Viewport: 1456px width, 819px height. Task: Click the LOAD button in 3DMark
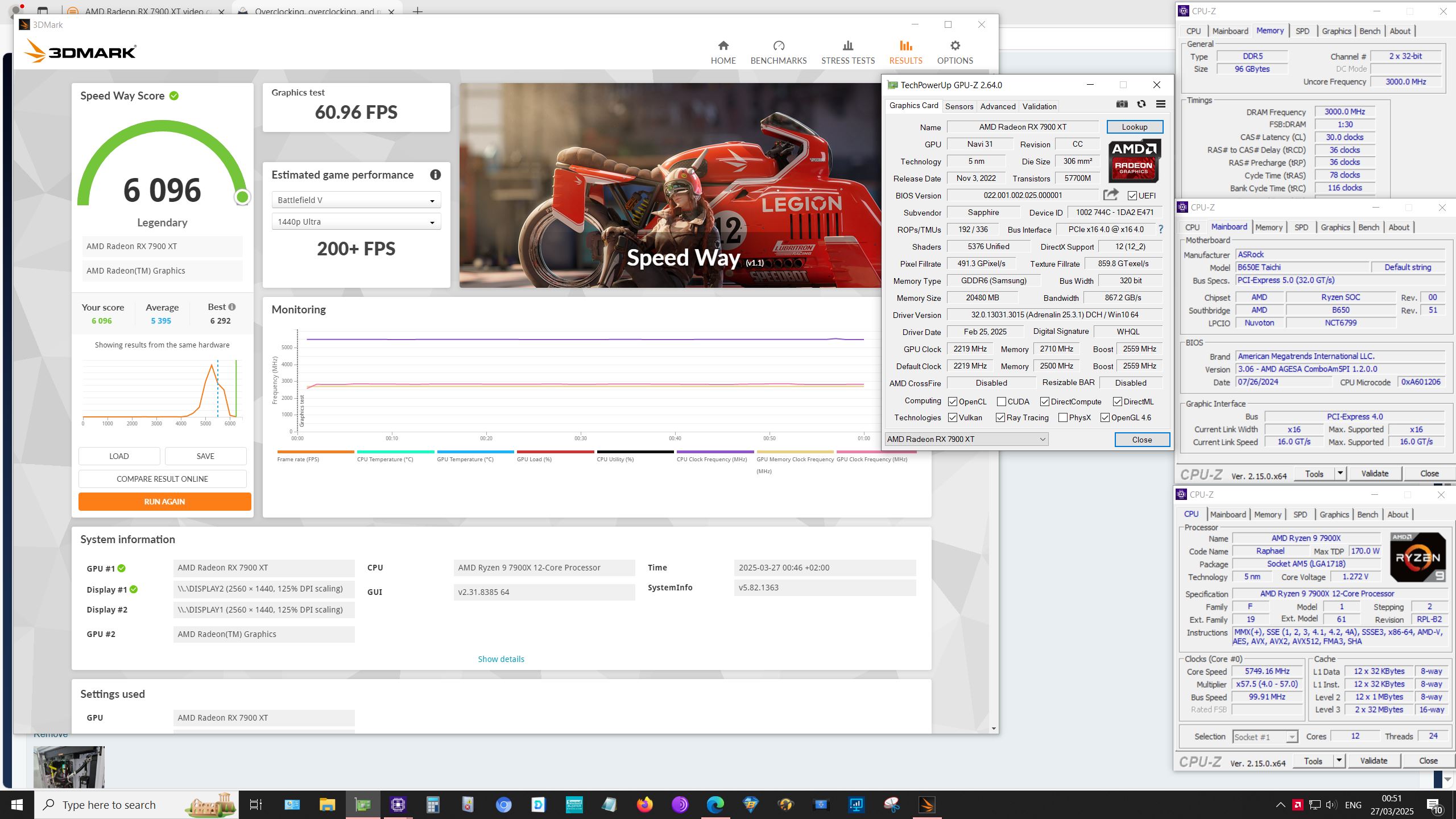click(x=119, y=456)
